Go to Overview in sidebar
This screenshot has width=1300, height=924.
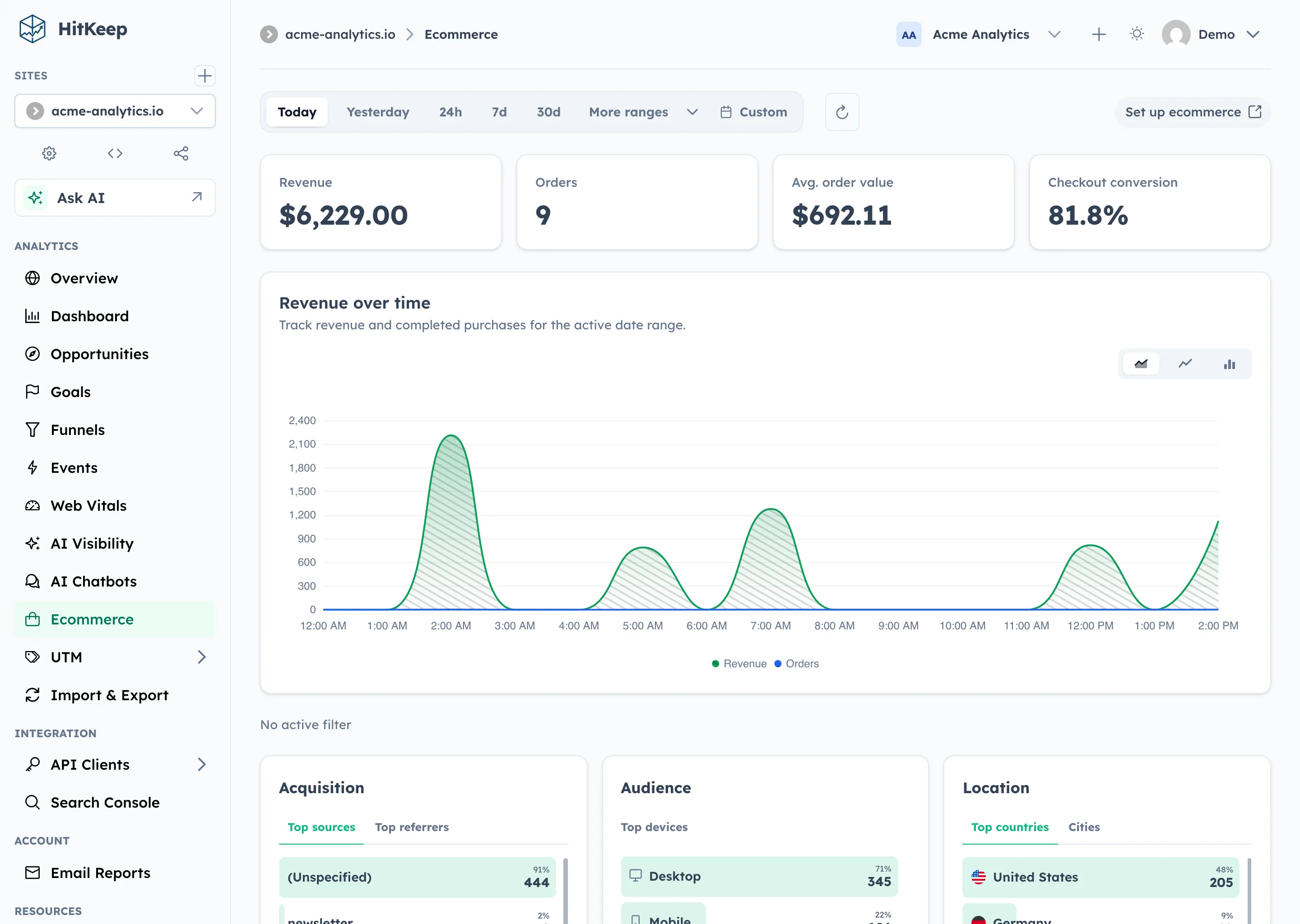click(x=115, y=278)
